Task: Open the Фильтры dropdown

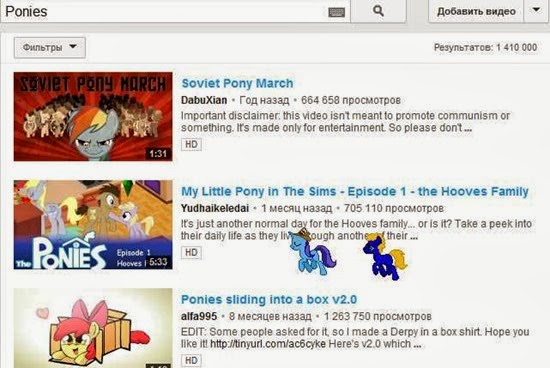Action: click(x=50, y=47)
